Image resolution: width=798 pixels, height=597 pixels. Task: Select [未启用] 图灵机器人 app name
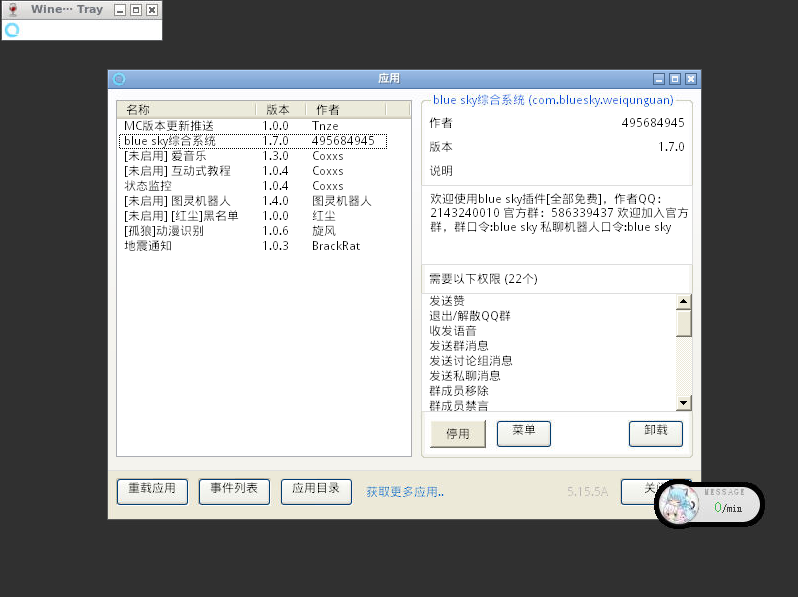177,201
